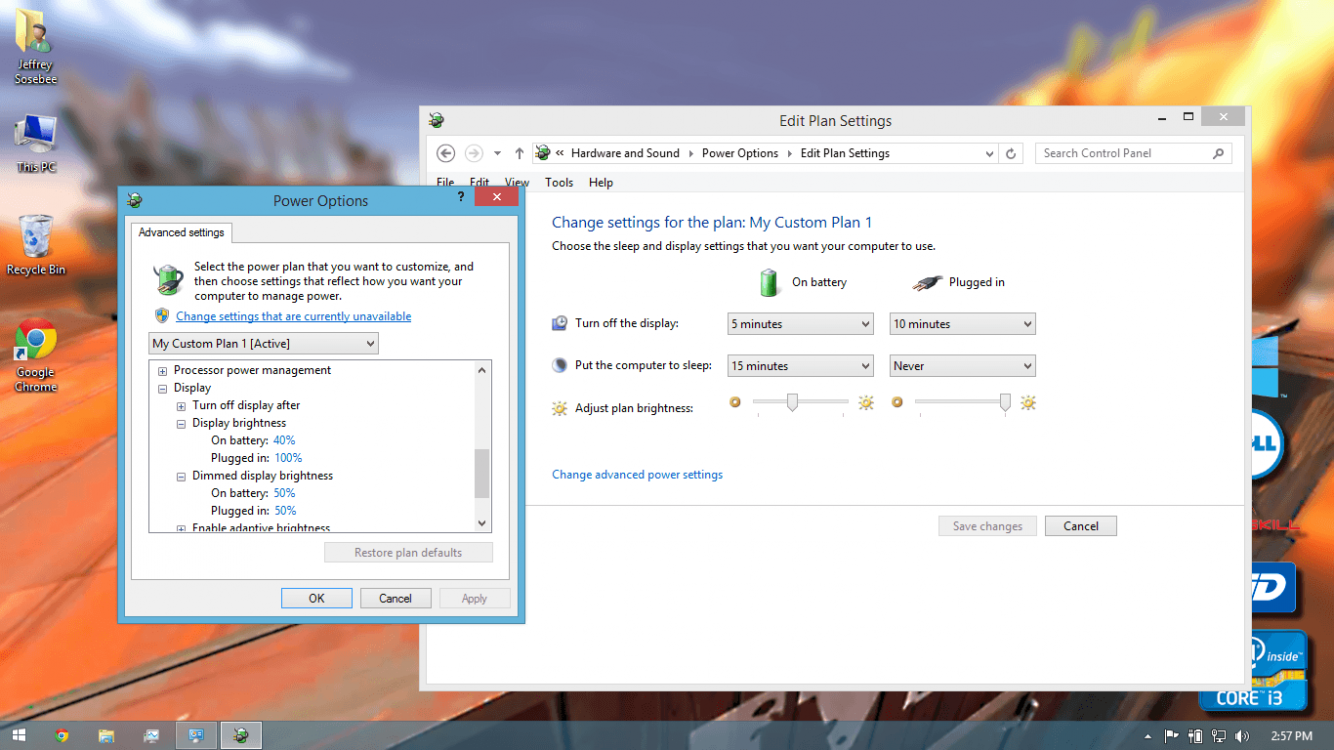Open the Tools menu
1334x750 pixels.
click(x=559, y=183)
